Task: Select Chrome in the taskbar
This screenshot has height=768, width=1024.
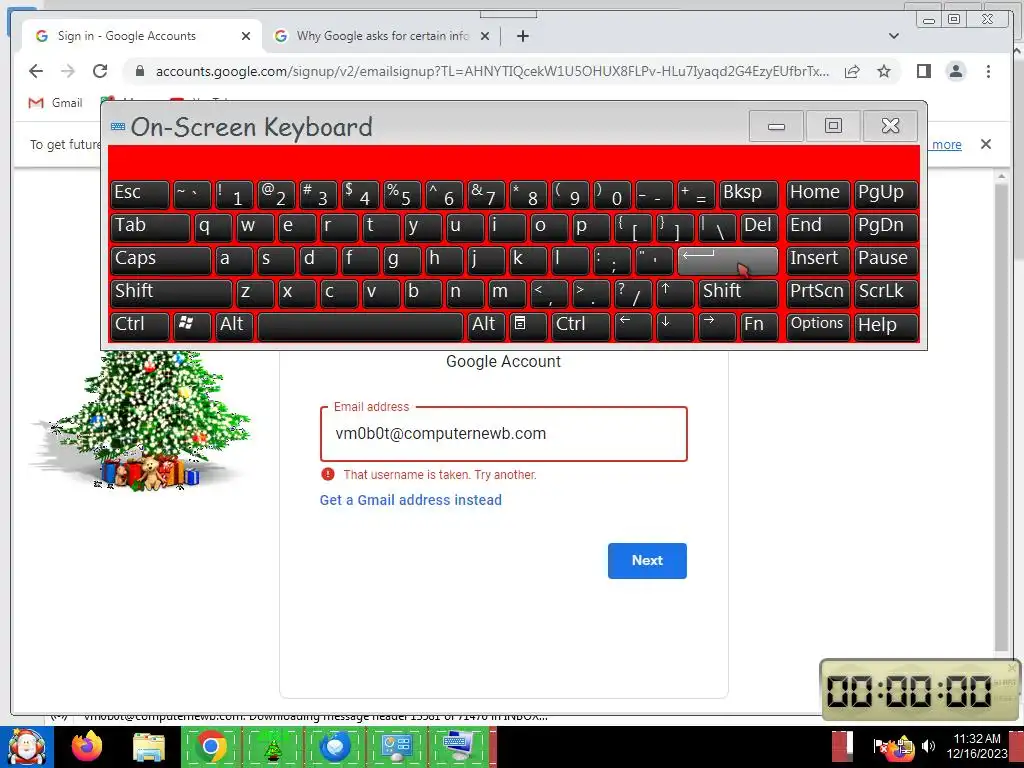Action: (x=211, y=746)
